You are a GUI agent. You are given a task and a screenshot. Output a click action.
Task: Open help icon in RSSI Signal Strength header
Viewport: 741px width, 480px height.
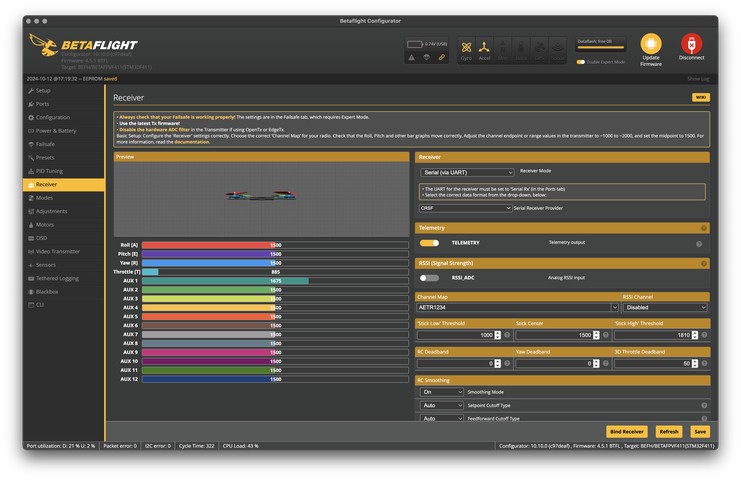click(x=704, y=264)
